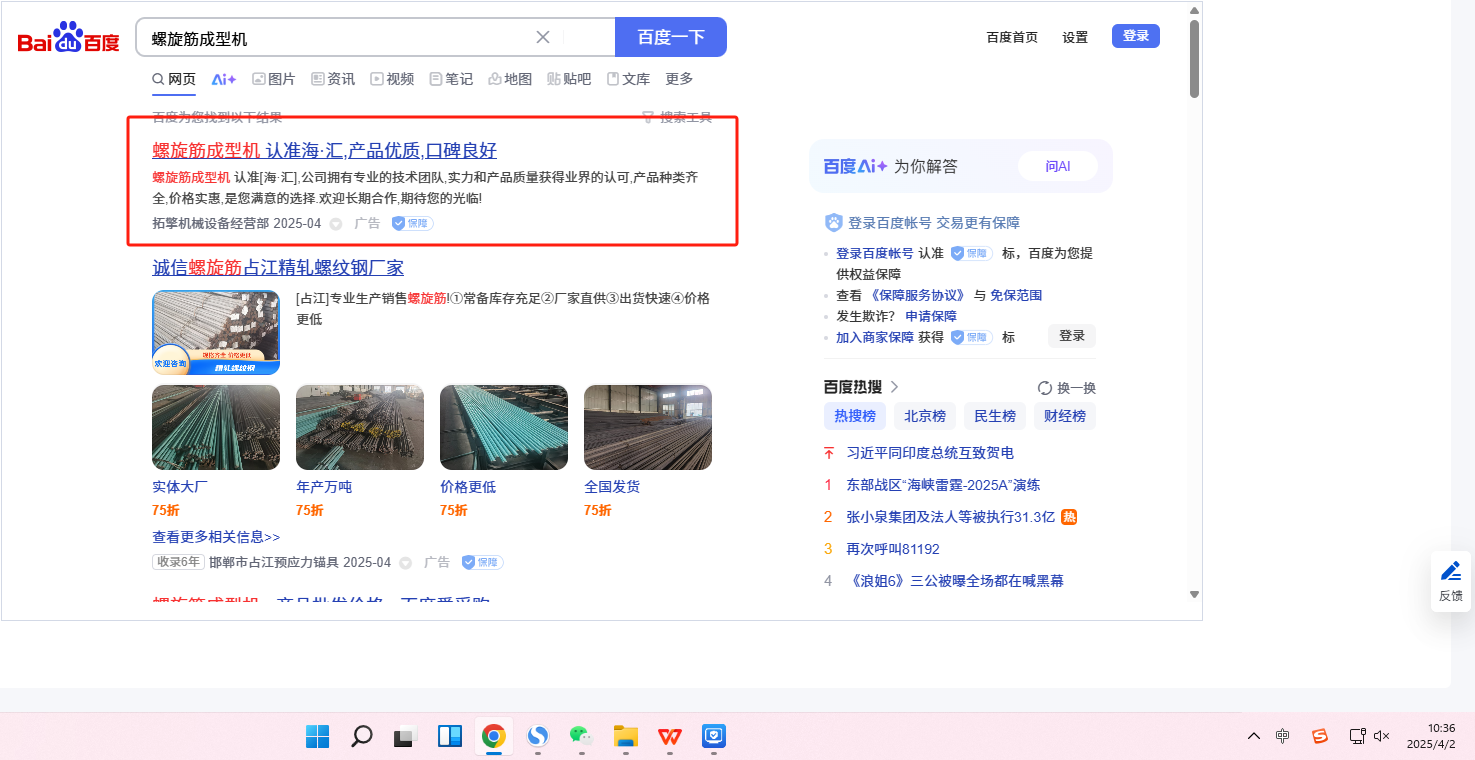Viewport: 1475px width, 760px height.
Task: Open File Explorer in the taskbar
Action: (x=625, y=737)
